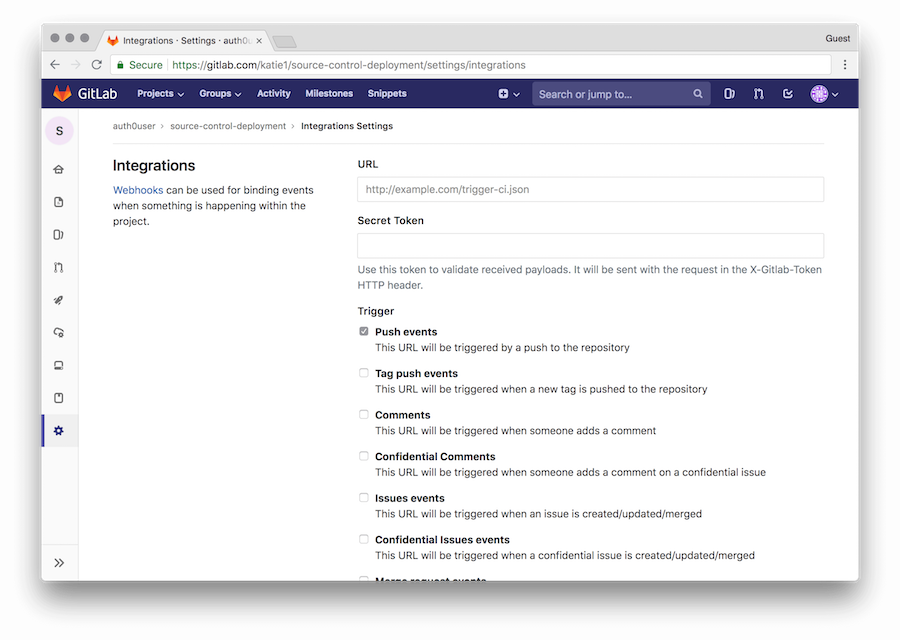Click the webhook URL input field

590,189
